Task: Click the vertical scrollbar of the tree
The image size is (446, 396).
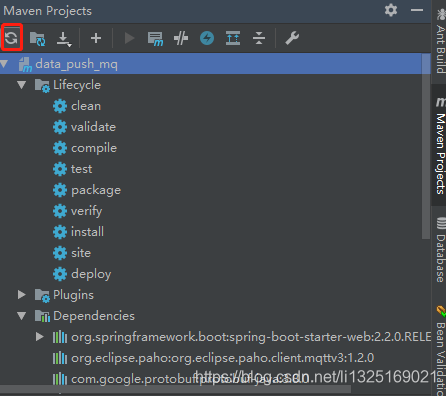Action: (x=426, y=146)
